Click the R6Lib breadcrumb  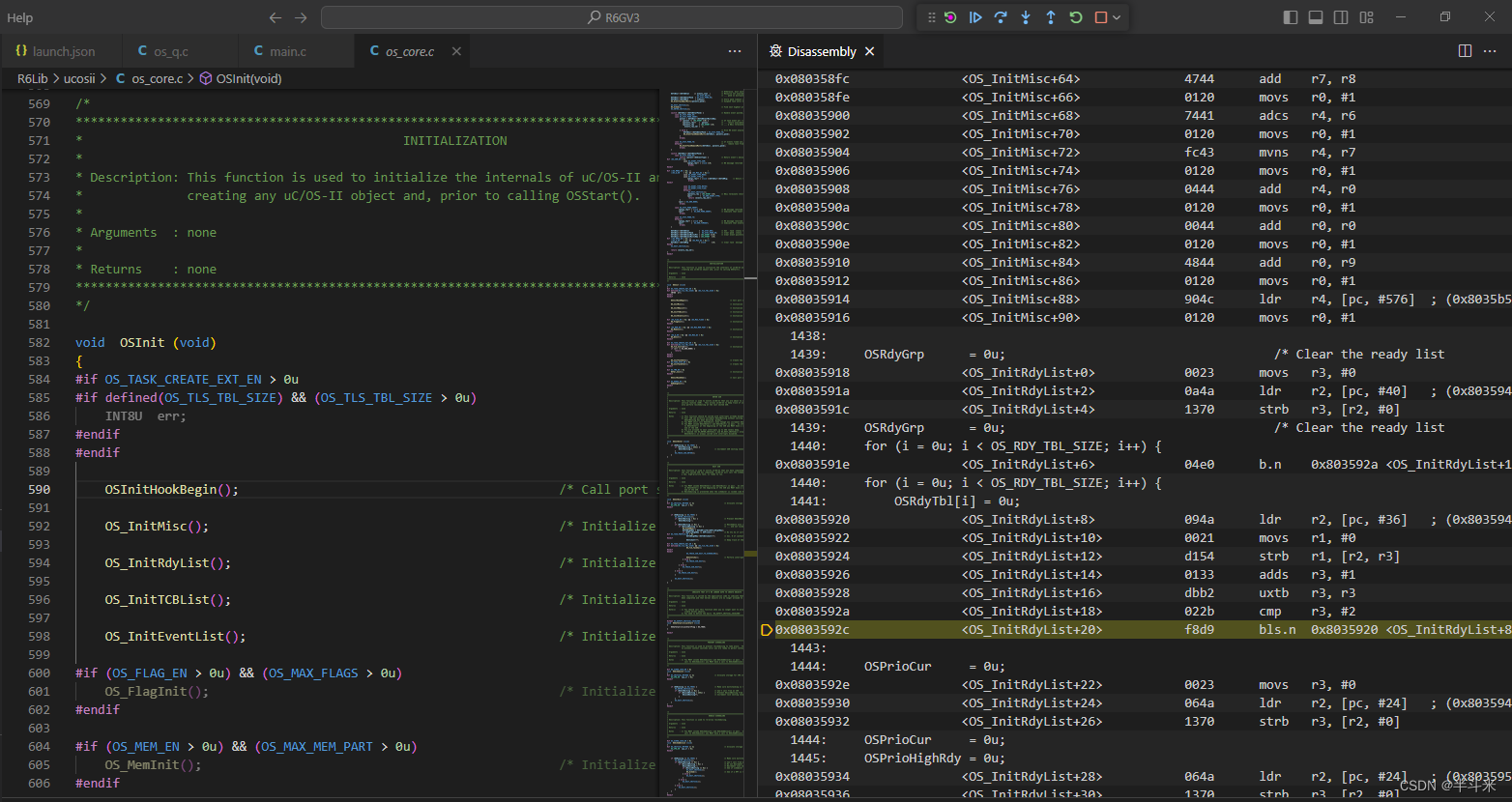32,78
